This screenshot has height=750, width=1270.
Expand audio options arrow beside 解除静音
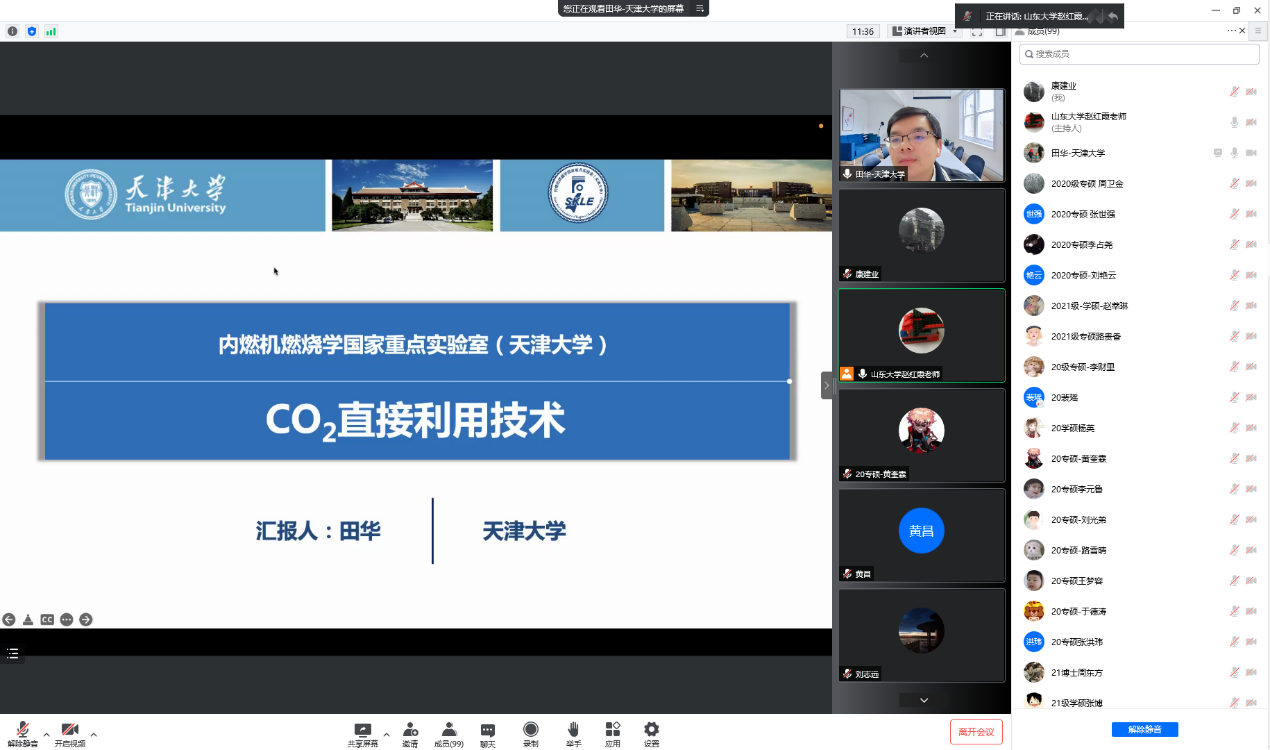pos(46,734)
